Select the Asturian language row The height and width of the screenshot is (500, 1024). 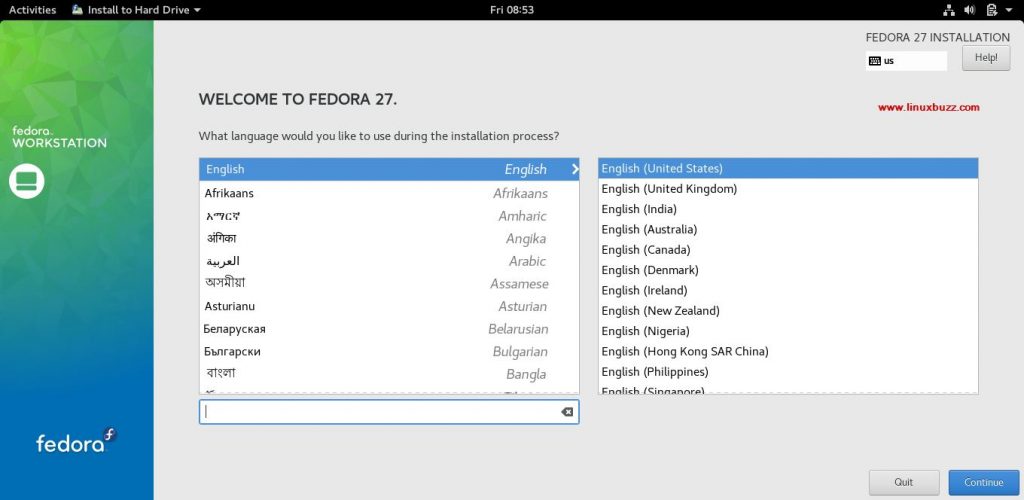pos(389,306)
